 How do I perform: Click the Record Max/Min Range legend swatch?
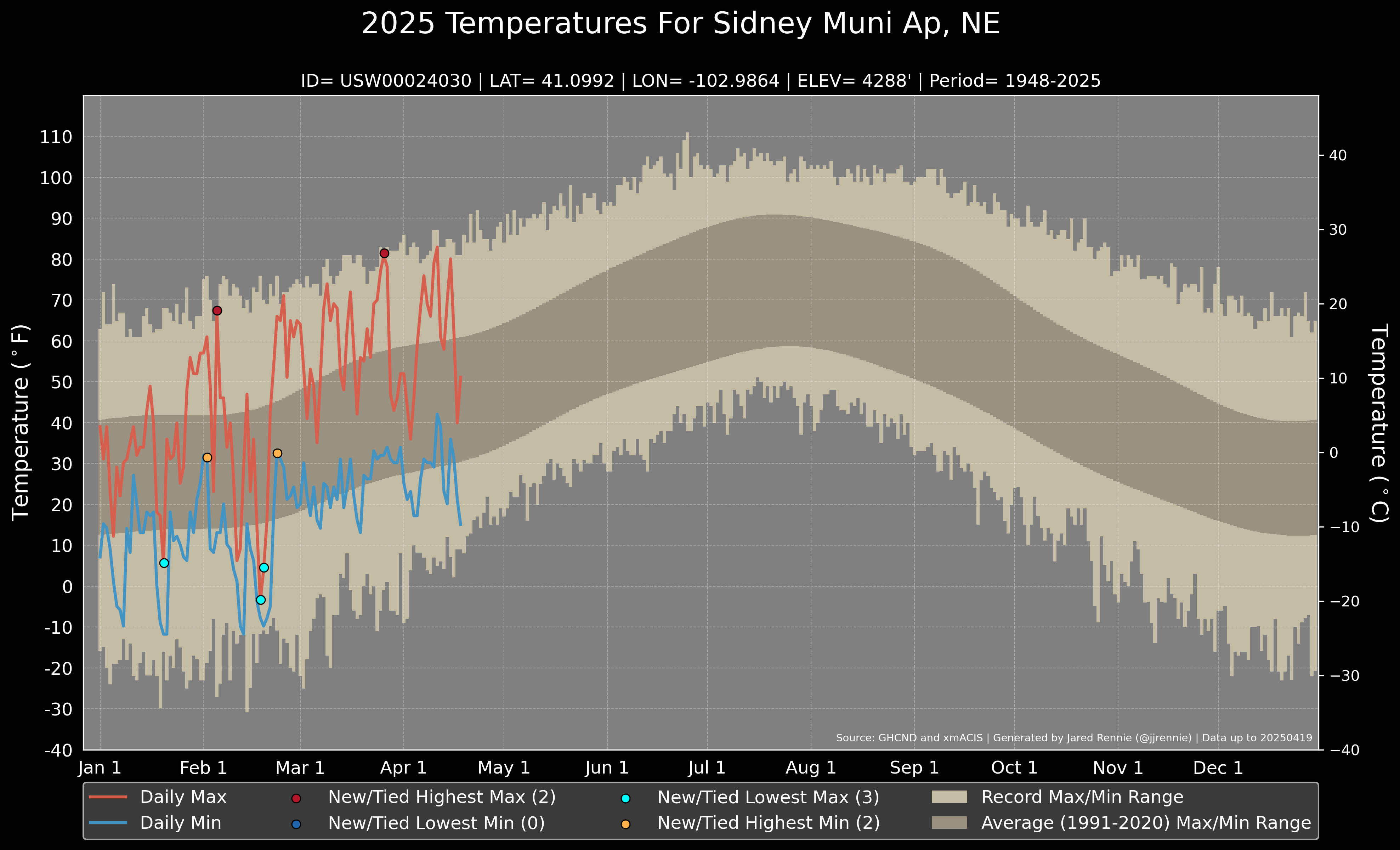point(950,797)
